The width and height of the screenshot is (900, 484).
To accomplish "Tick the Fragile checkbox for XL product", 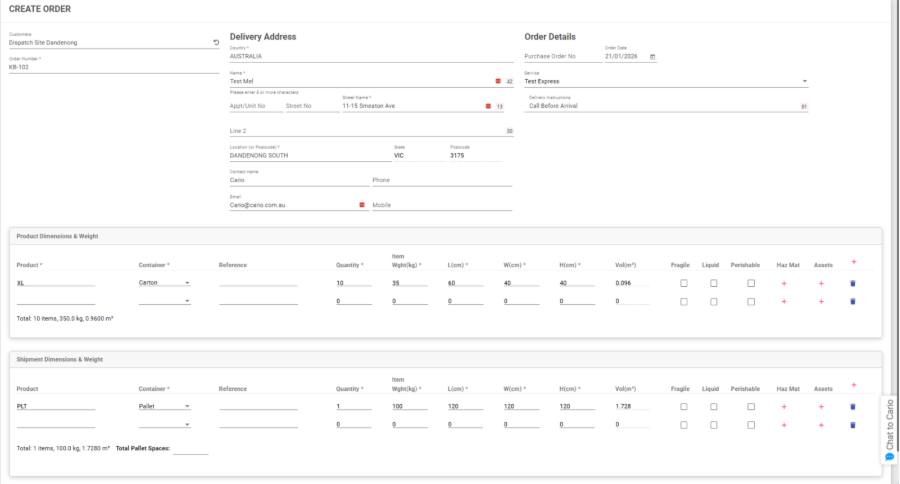I will click(x=683, y=284).
